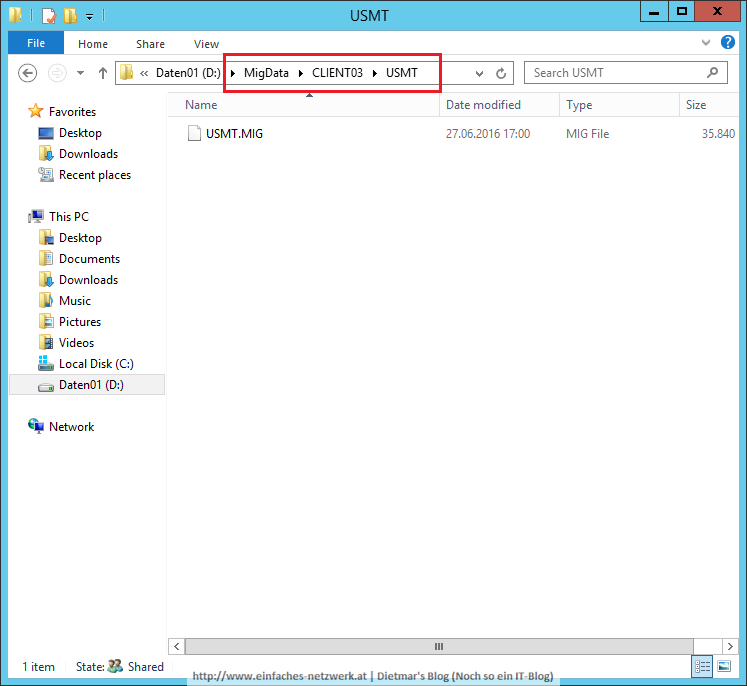This screenshot has height=686, width=747.
Task: Refresh the USMT folder view
Action: (501, 73)
